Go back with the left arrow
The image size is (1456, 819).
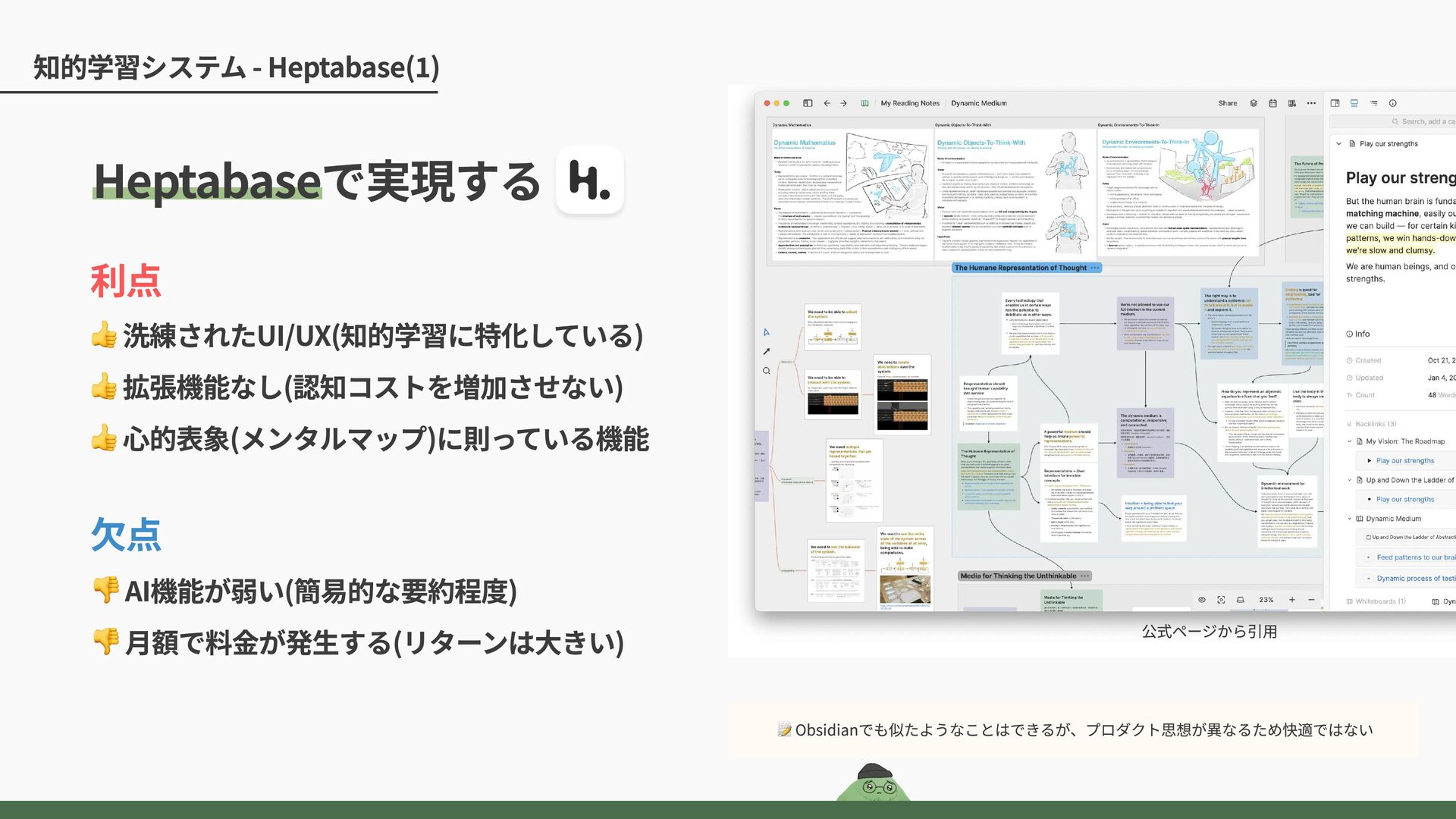[827, 103]
